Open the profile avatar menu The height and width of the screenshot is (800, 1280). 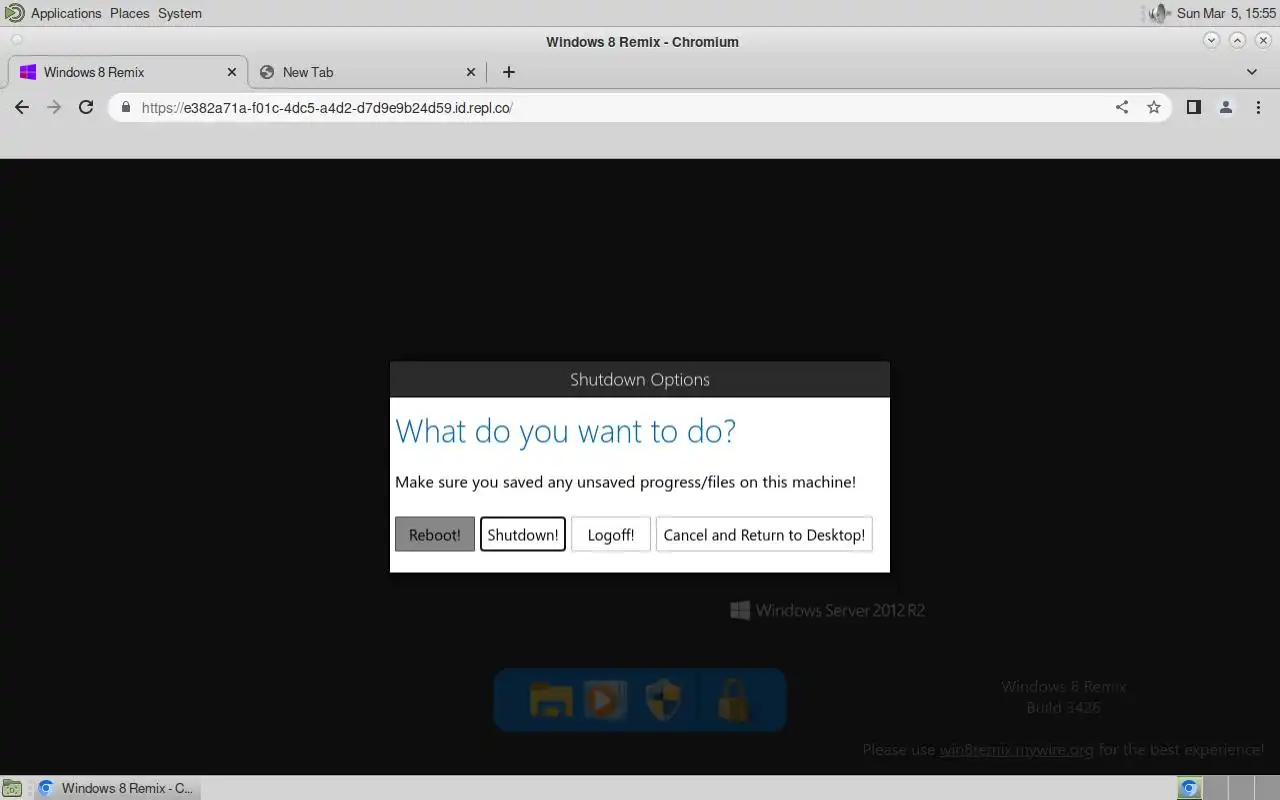(1226, 107)
